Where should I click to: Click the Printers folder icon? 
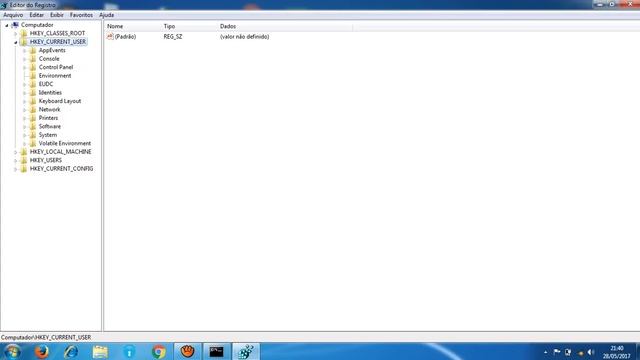point(33,118)
